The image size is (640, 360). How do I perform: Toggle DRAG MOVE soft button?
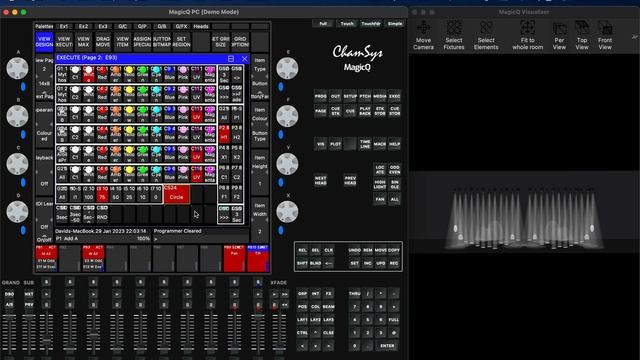coord(103,42)
